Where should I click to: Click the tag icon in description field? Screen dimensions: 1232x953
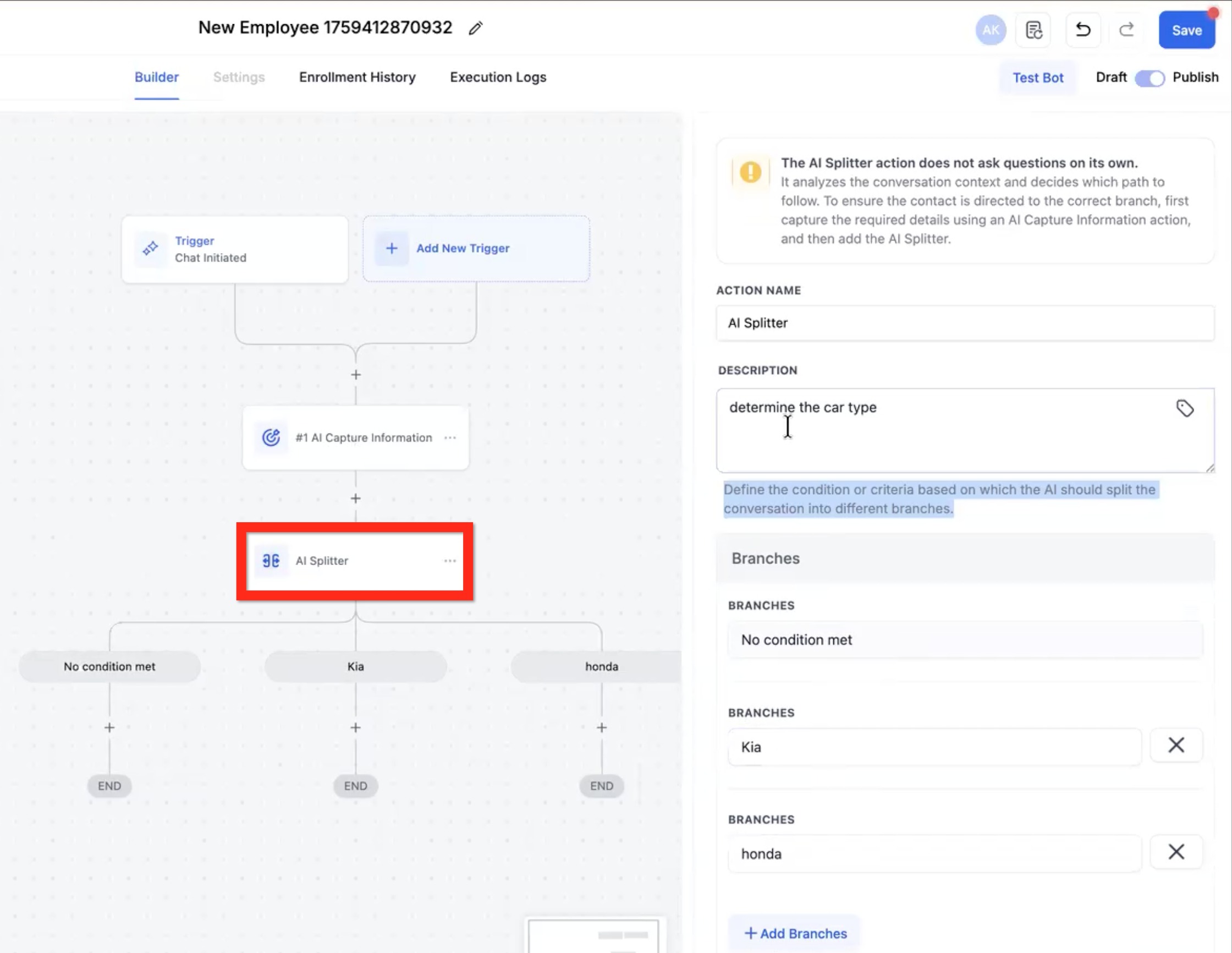pyautogui.click(x=1185, y=408)
